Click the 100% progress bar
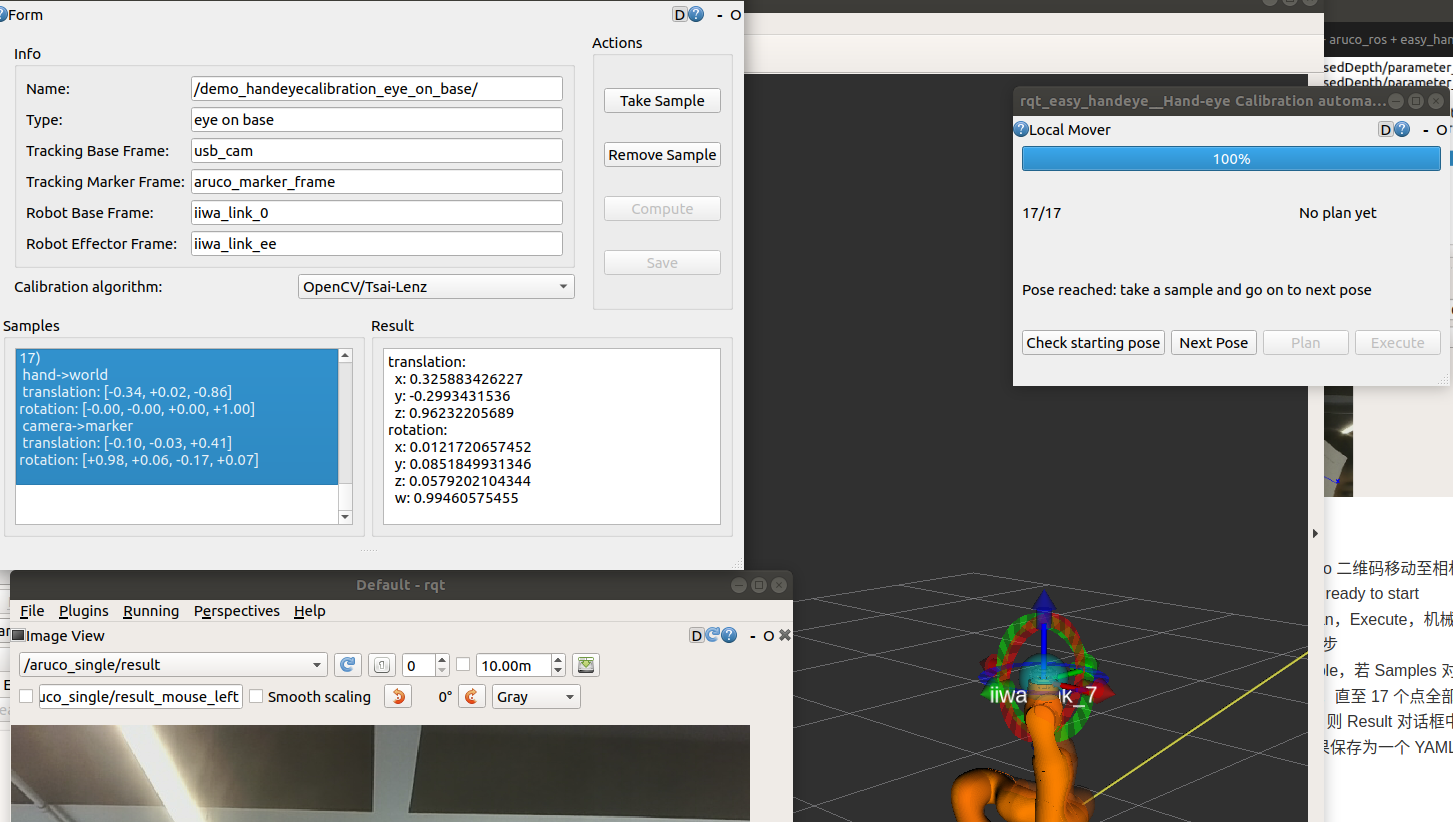1453x822 pixels. pyautogui.click(x=1230, y=158)
